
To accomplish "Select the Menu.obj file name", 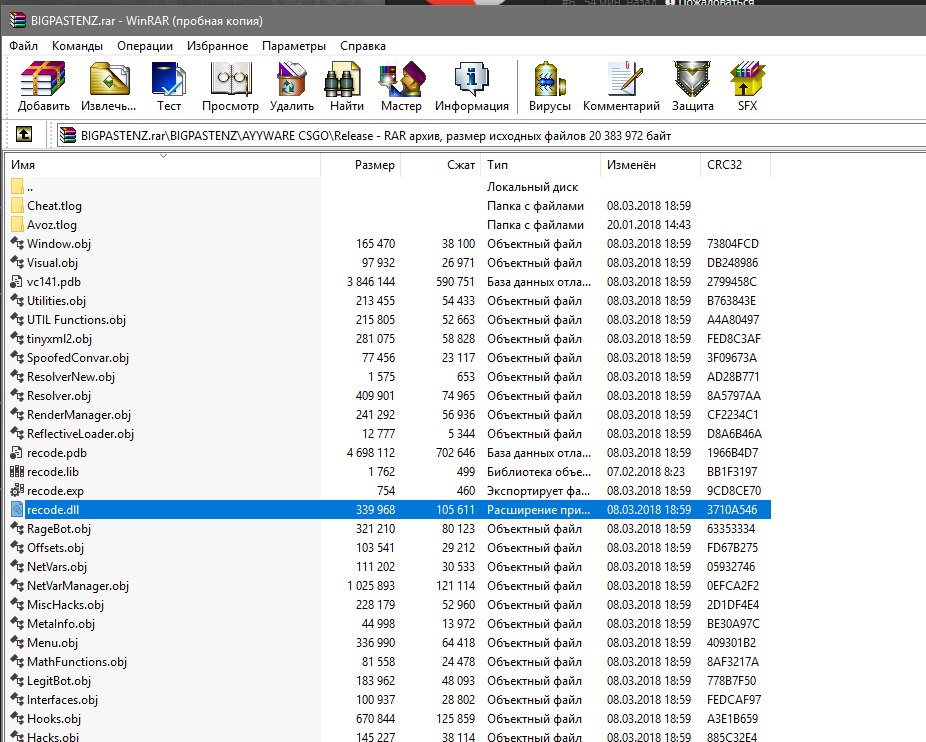I will [53, 643].
